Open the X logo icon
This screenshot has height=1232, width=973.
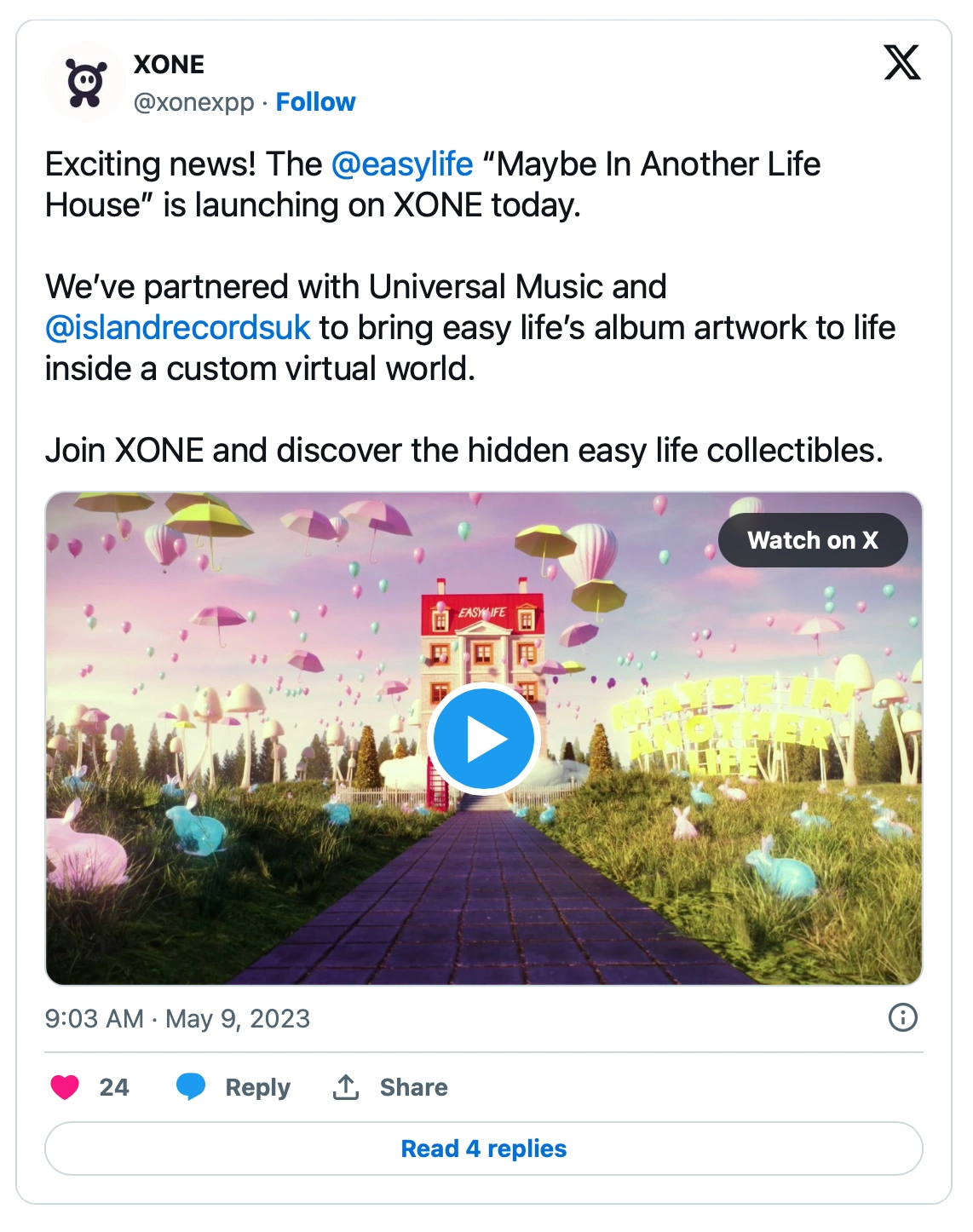[902, 63]
